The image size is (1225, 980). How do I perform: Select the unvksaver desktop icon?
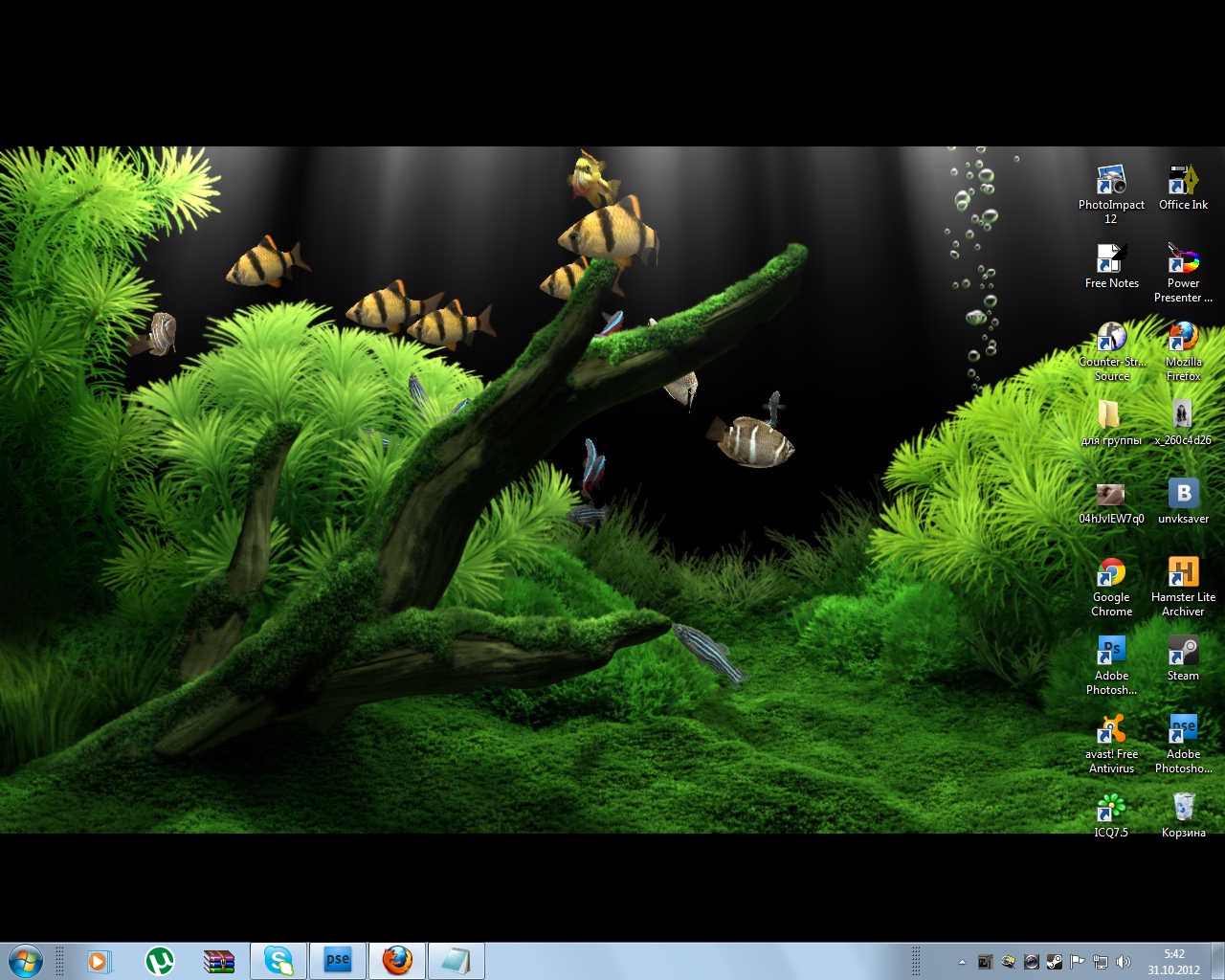[x=1183, y=495]
